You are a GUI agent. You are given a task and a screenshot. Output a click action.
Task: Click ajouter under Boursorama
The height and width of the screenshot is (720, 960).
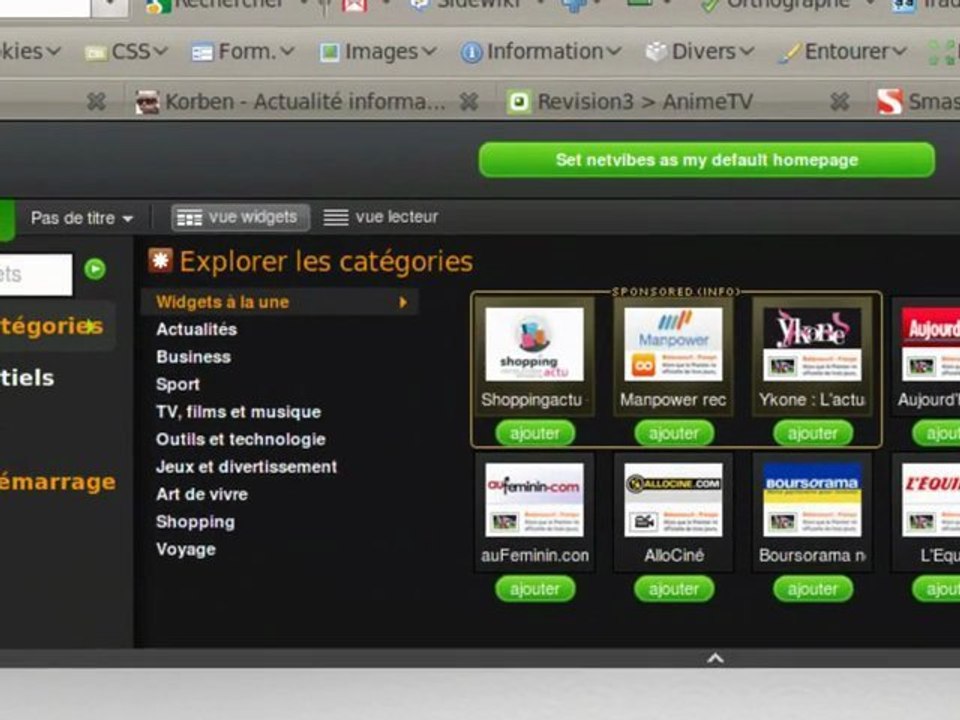click(813, 589)
